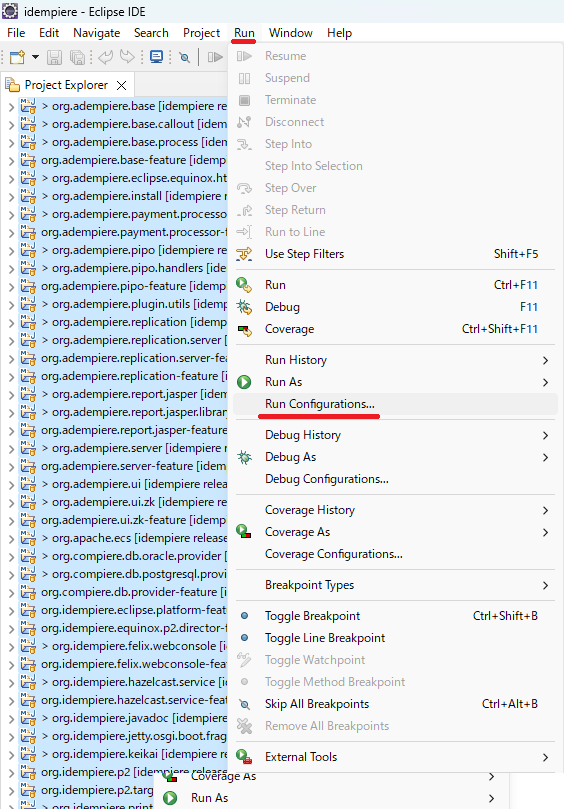
Task: Close the Project Explorer tab
Action: click(122, 85)
